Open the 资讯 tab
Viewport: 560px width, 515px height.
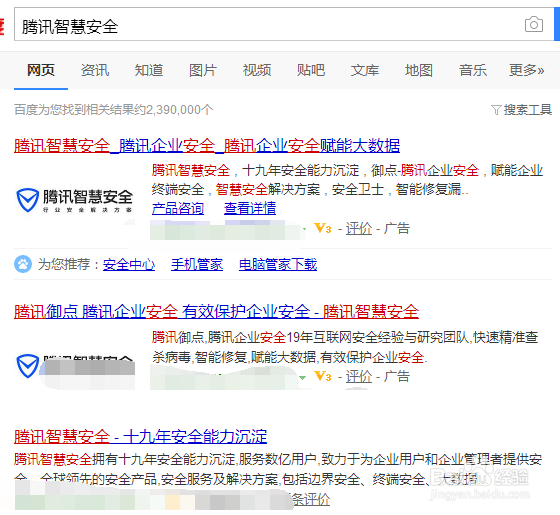95,70
